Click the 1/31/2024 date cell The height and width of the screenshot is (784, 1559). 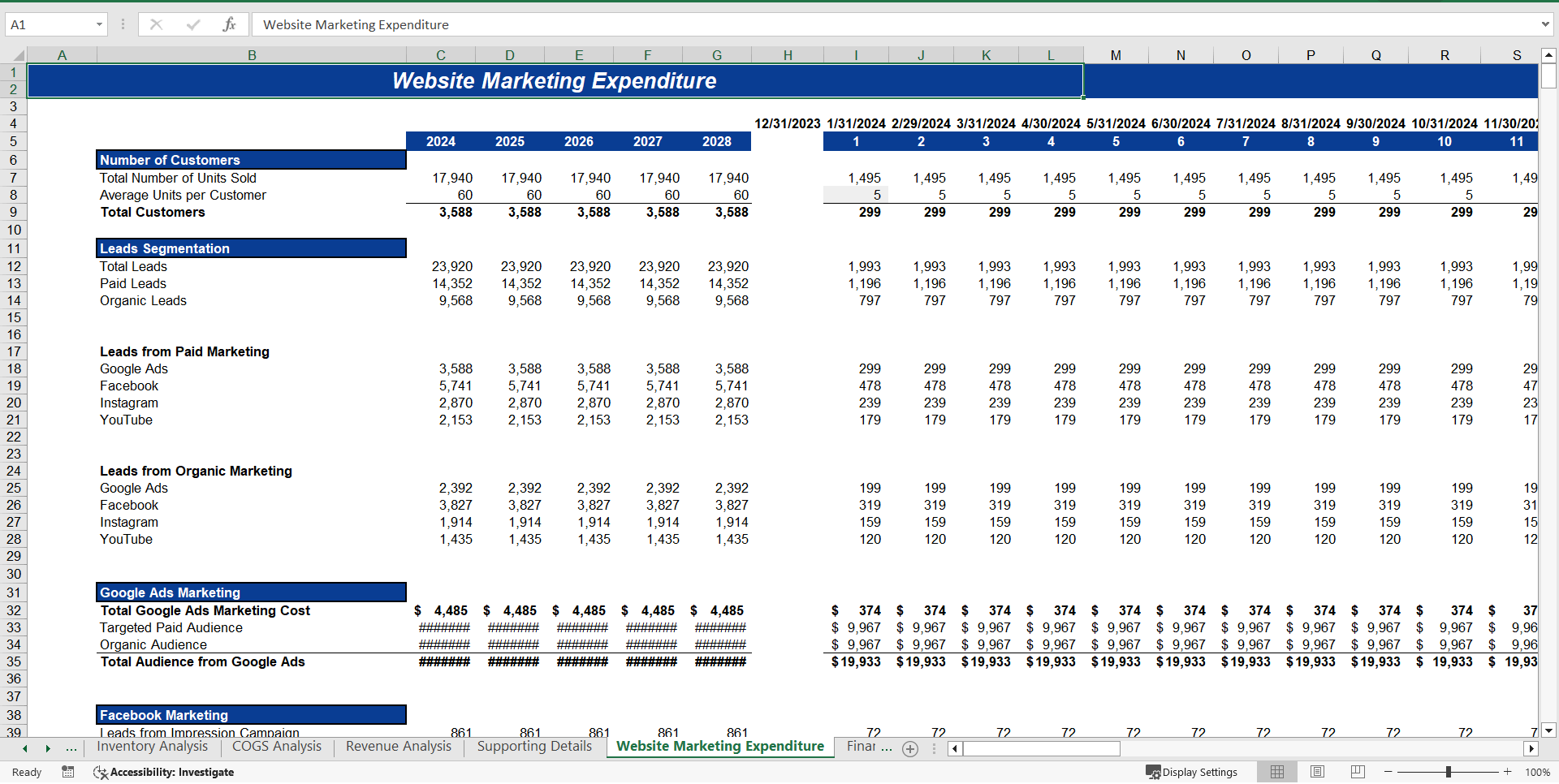click(x=856, y=123)
